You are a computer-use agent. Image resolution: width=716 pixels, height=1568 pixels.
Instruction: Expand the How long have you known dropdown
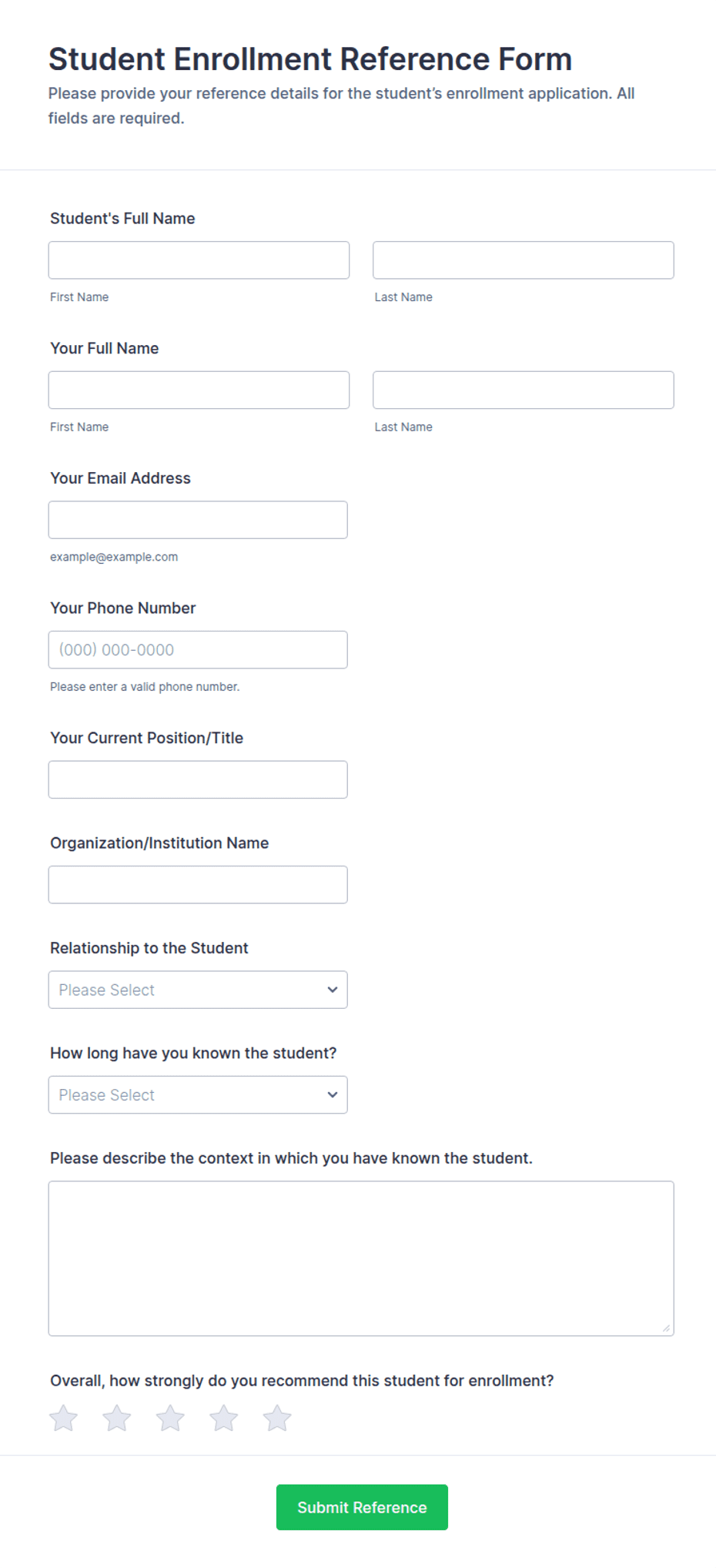(x=198, y=1094)
